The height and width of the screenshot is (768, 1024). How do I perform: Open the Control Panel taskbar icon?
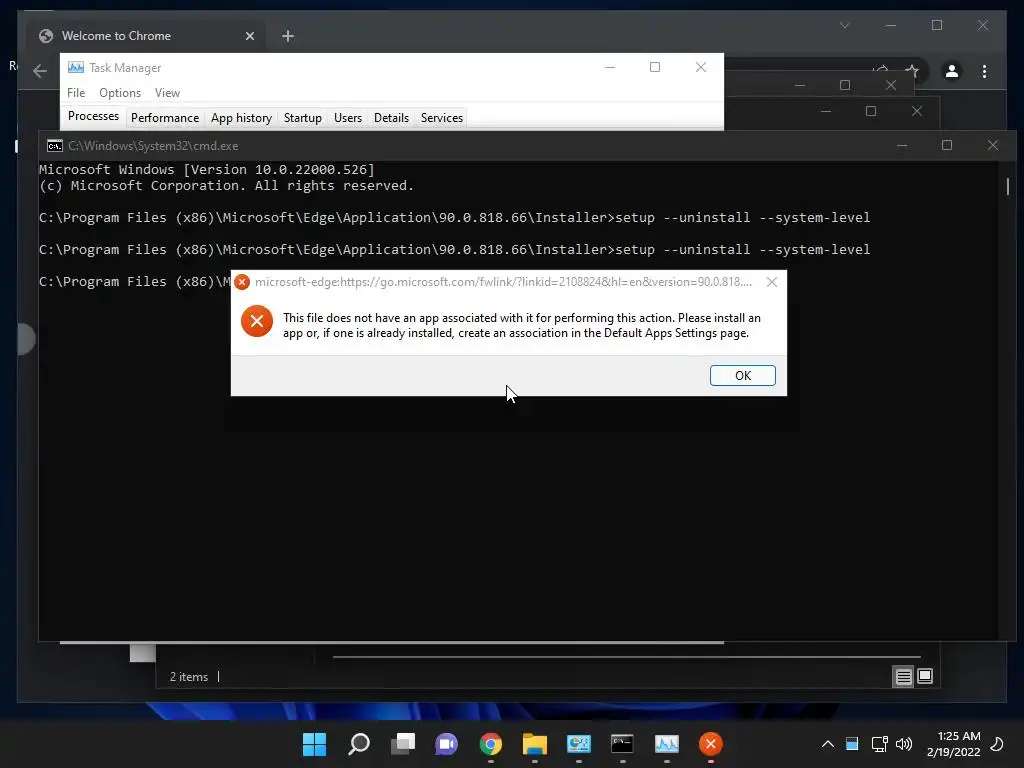point(579,744)
